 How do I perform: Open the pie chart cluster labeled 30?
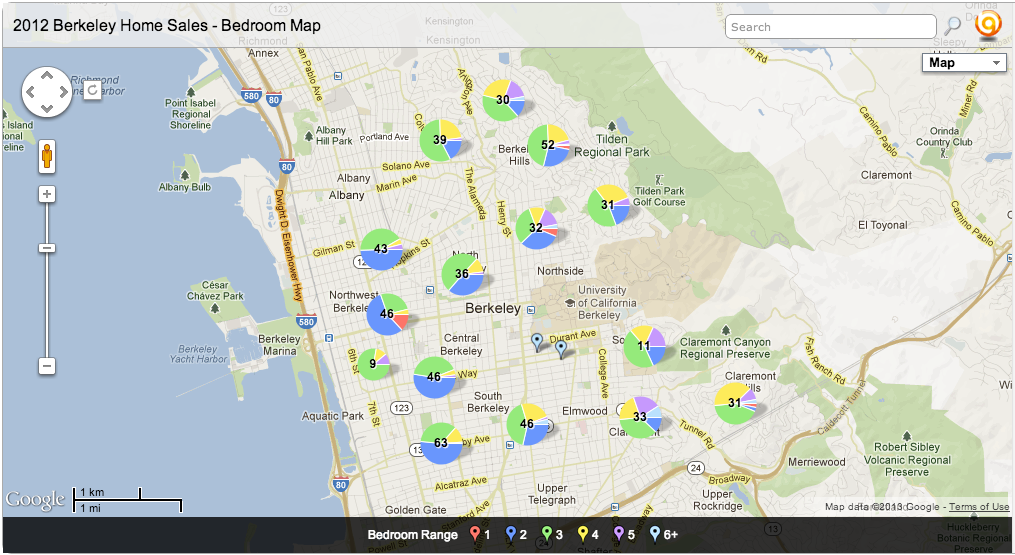[503, 100]
